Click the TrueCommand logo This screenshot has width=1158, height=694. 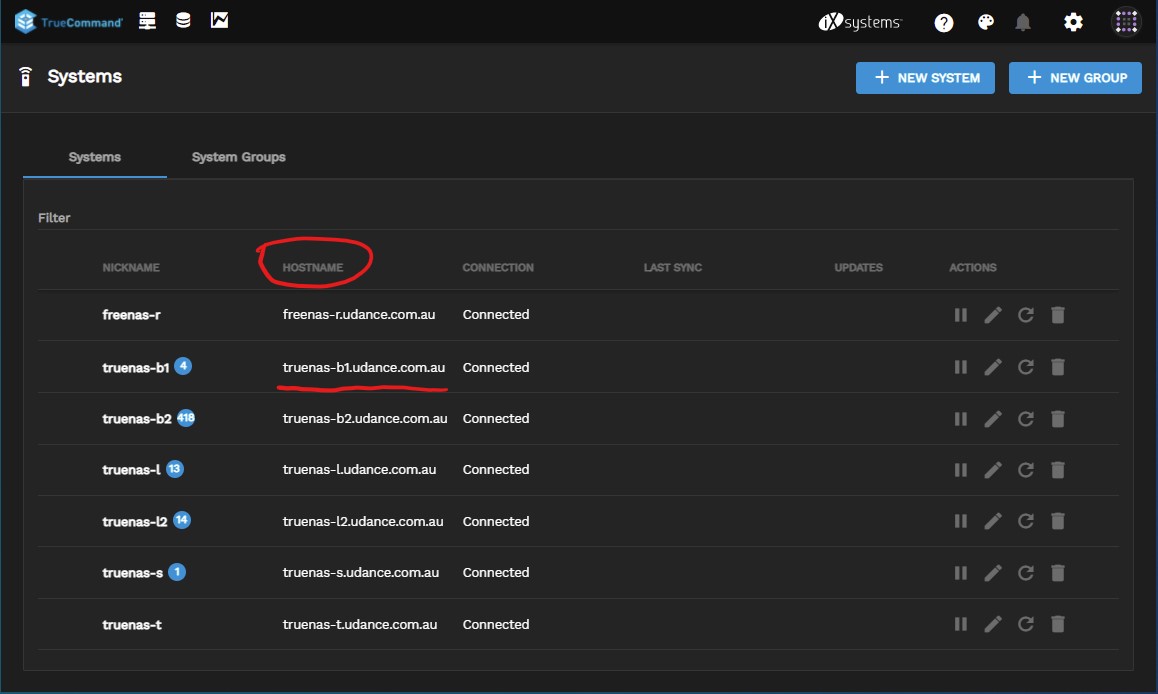click(68, 21)
